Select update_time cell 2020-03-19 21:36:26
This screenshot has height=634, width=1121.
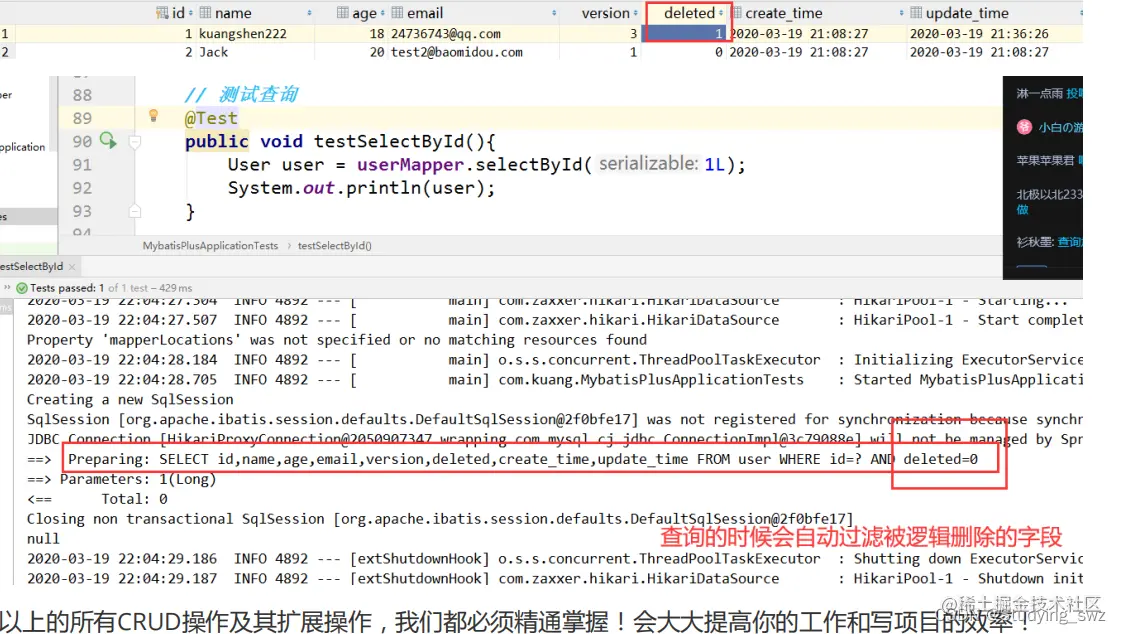(979, 34)
